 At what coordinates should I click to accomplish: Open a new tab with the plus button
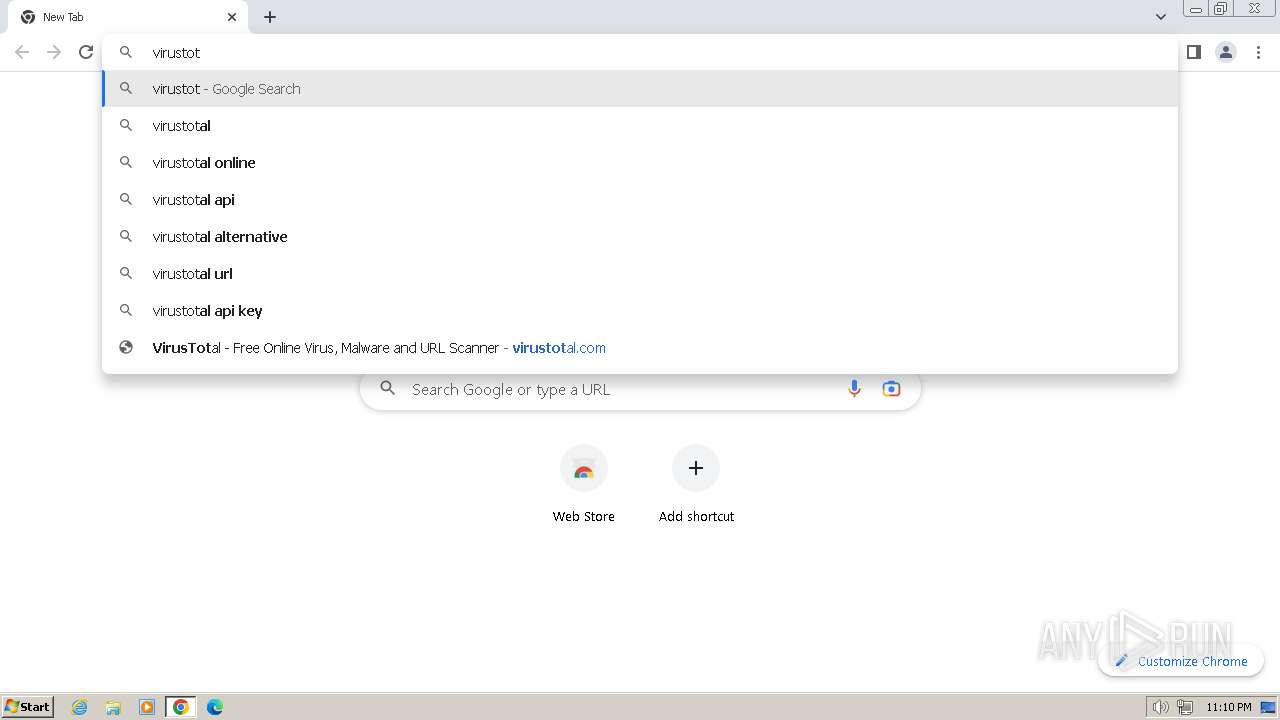pos(270,17)
